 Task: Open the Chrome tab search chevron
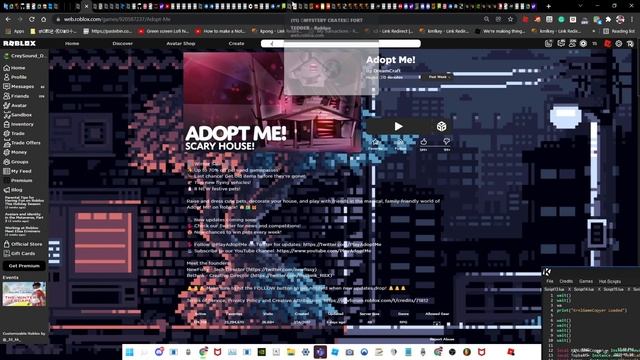(x=580, y=6)
